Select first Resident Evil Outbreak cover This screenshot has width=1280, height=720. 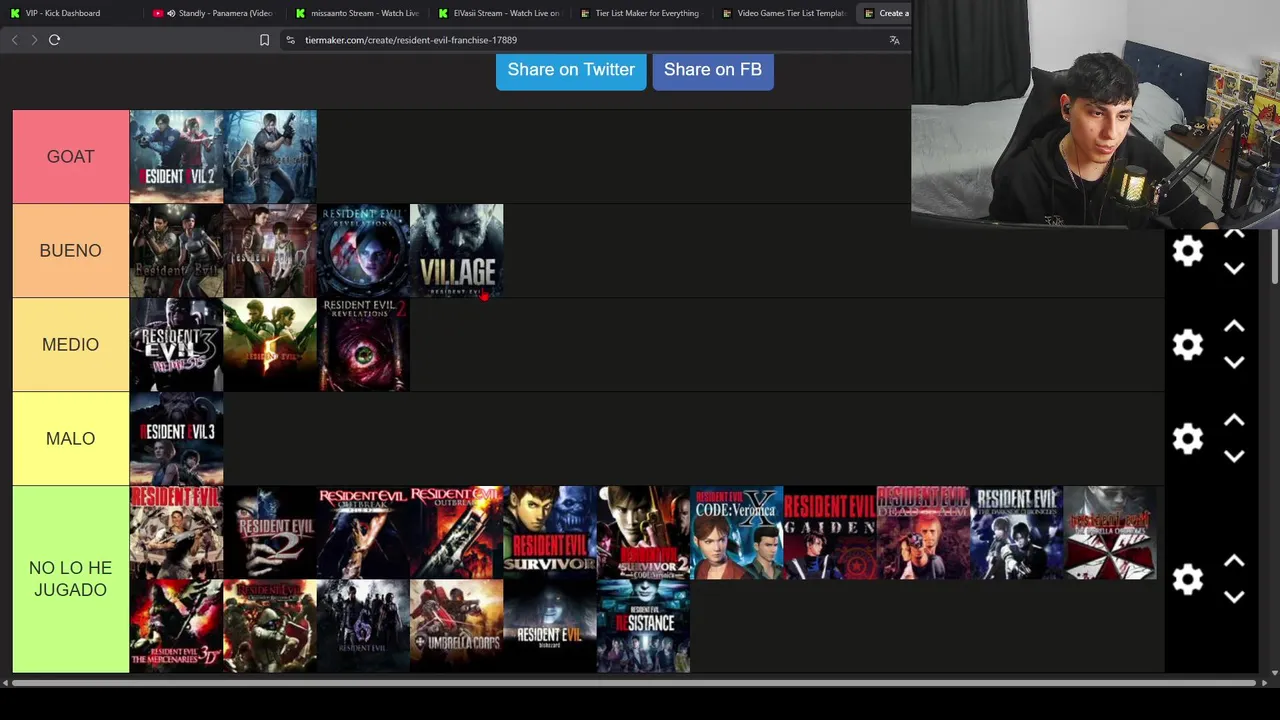pos(363,533)
